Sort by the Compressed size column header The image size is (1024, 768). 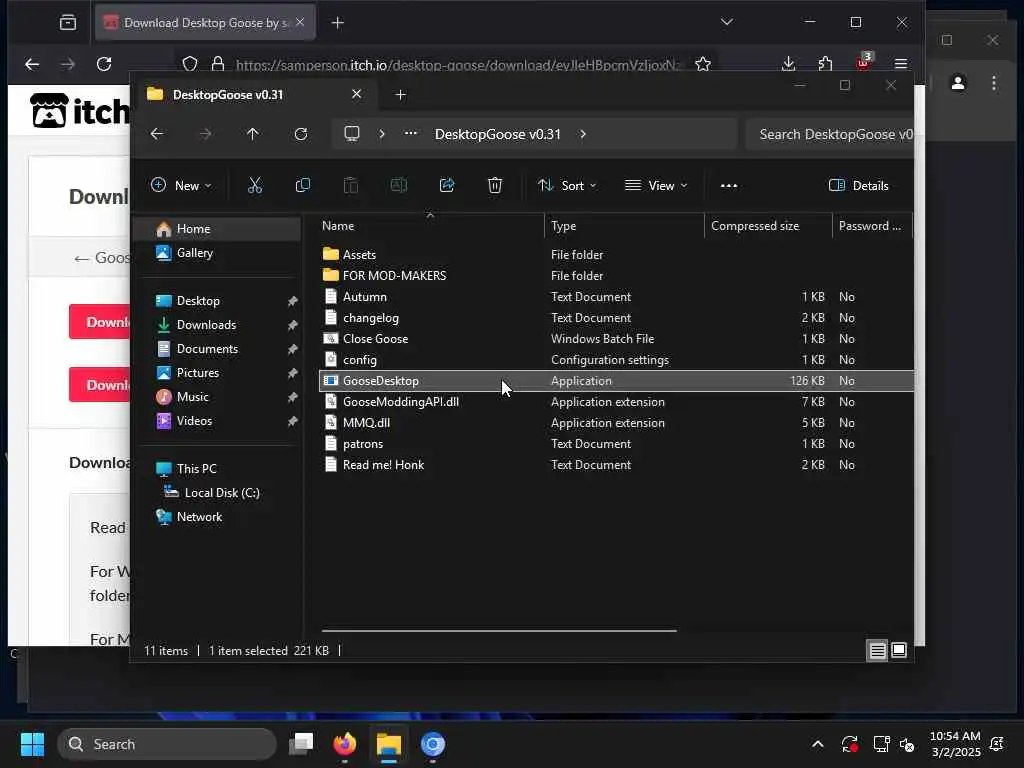768,226
